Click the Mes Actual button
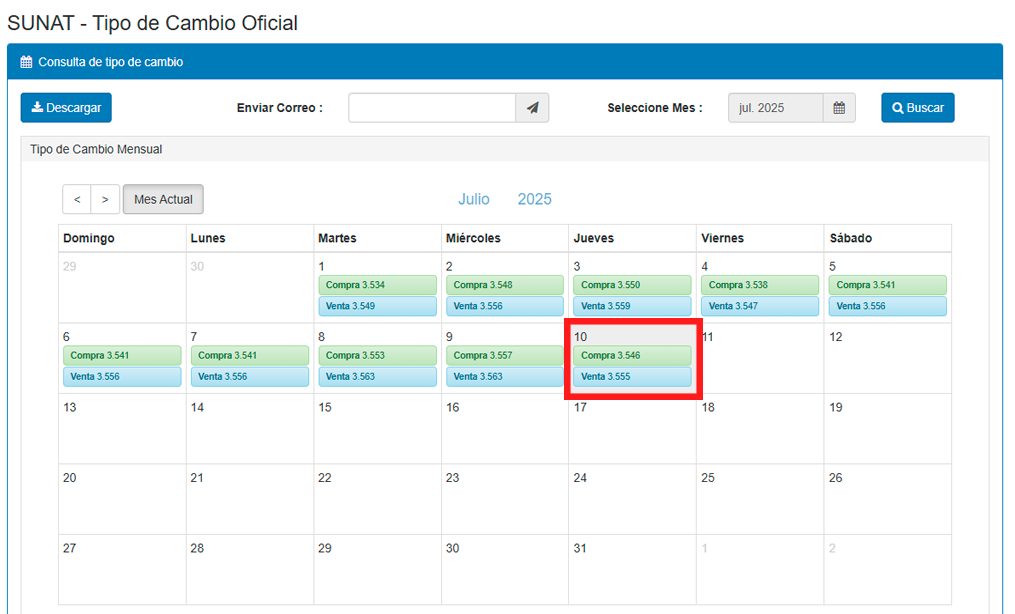 [163, 199]
